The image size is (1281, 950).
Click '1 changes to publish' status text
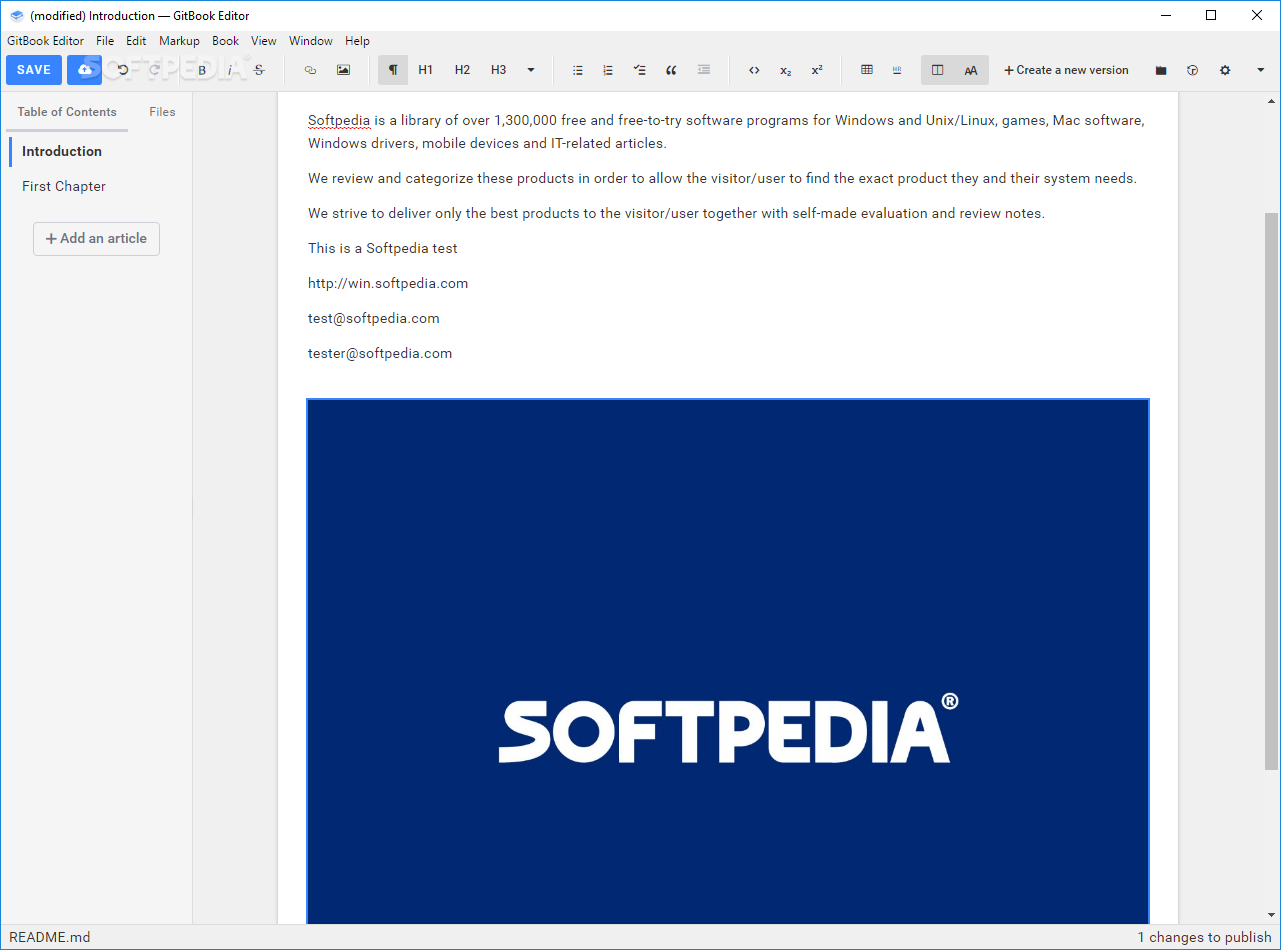click(1204, 937)
